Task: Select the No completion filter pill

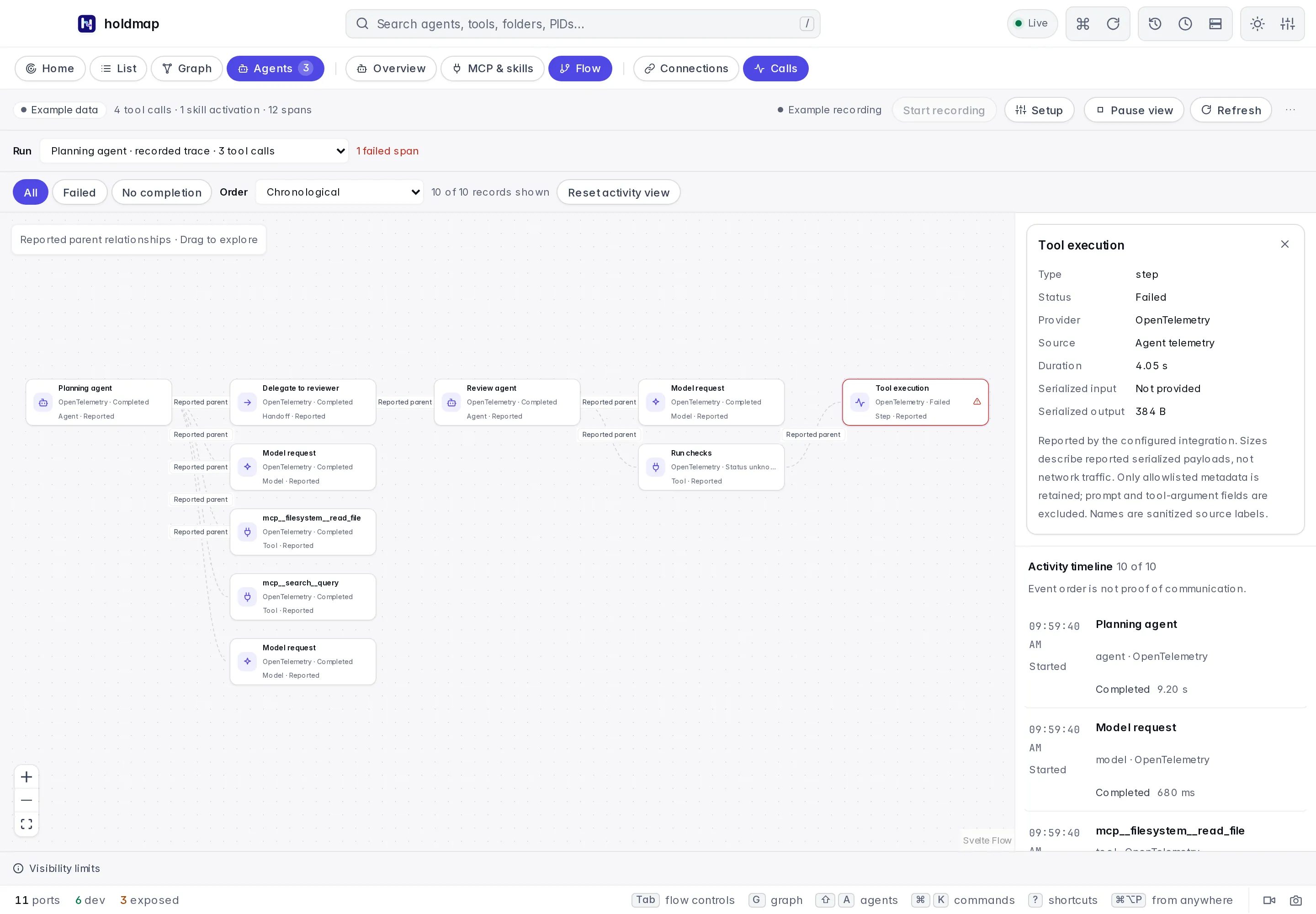Action: tap(161, 192)
